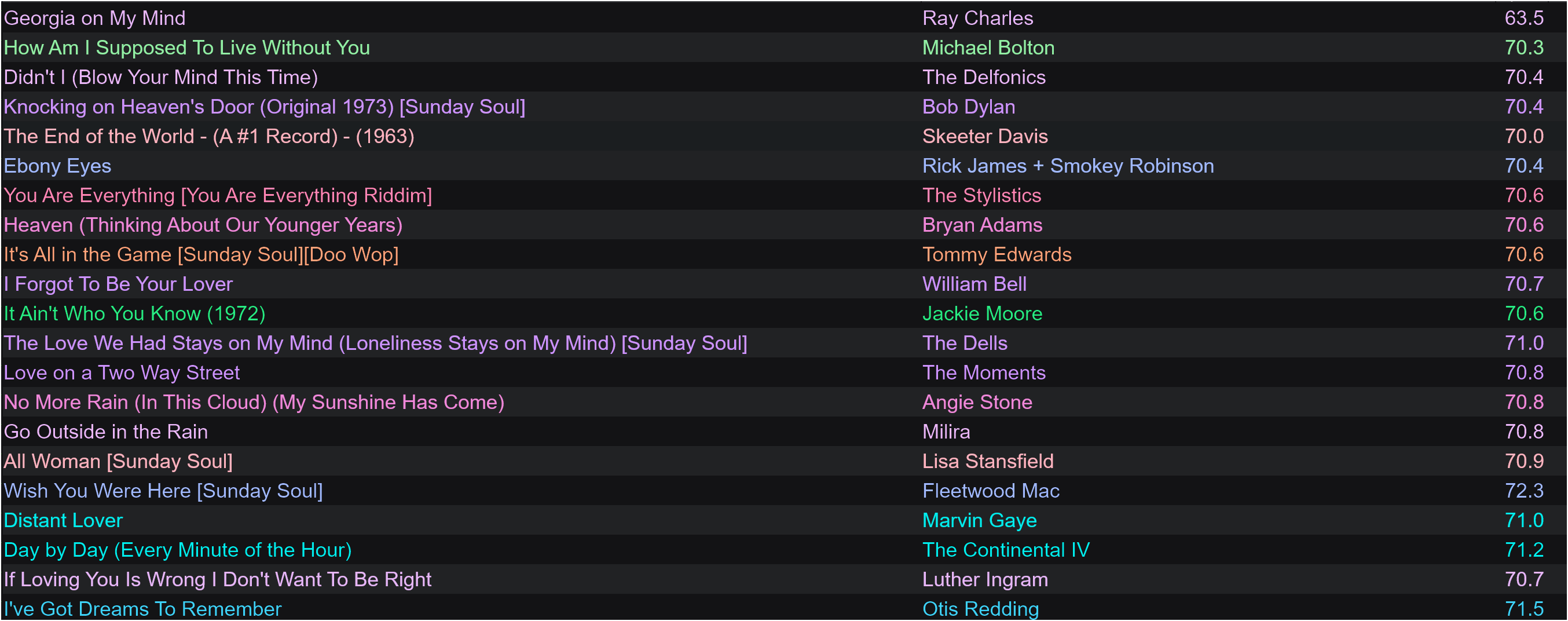Image resolution: width=1568 pixels, height=621 pixels.
Task: Click The Continental IV artist cell
Action: coord(1006,550)
